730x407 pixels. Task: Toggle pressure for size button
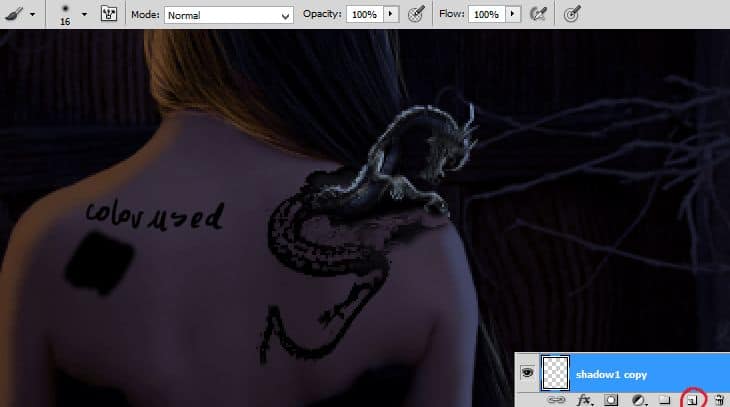572,15
